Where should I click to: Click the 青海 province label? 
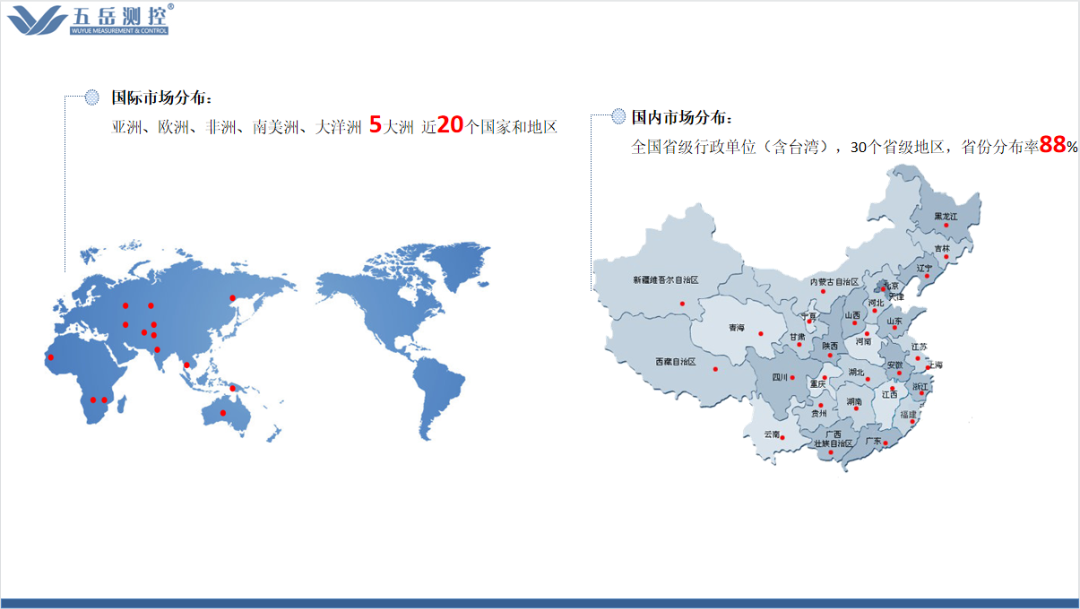coord(736,327)
